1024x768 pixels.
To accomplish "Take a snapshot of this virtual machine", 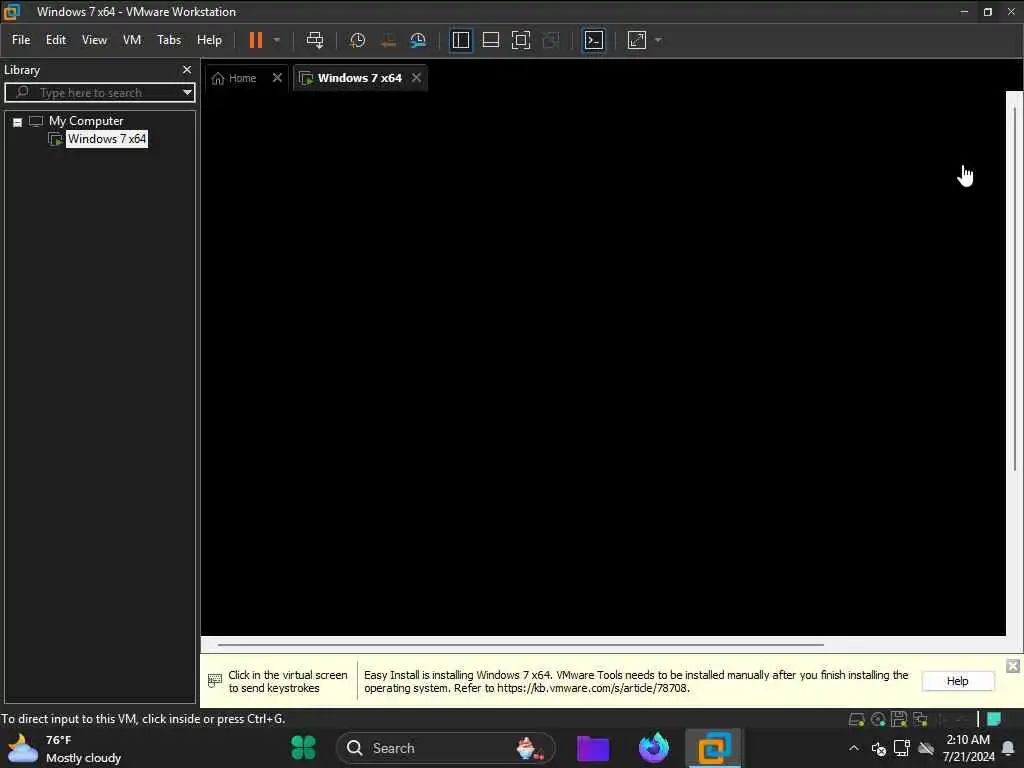I will (357, 40).
